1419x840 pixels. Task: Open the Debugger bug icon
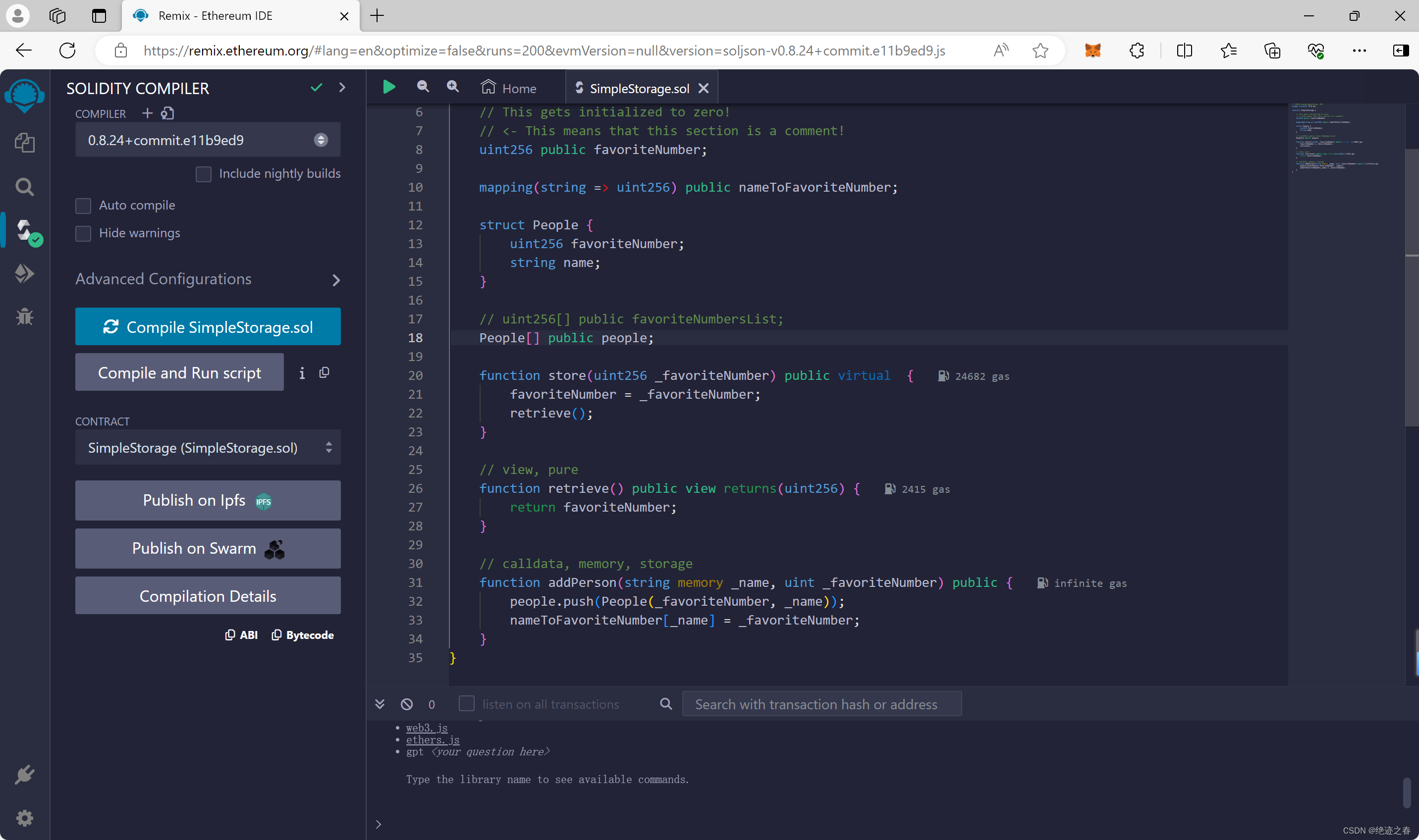[x=24, y=316]
